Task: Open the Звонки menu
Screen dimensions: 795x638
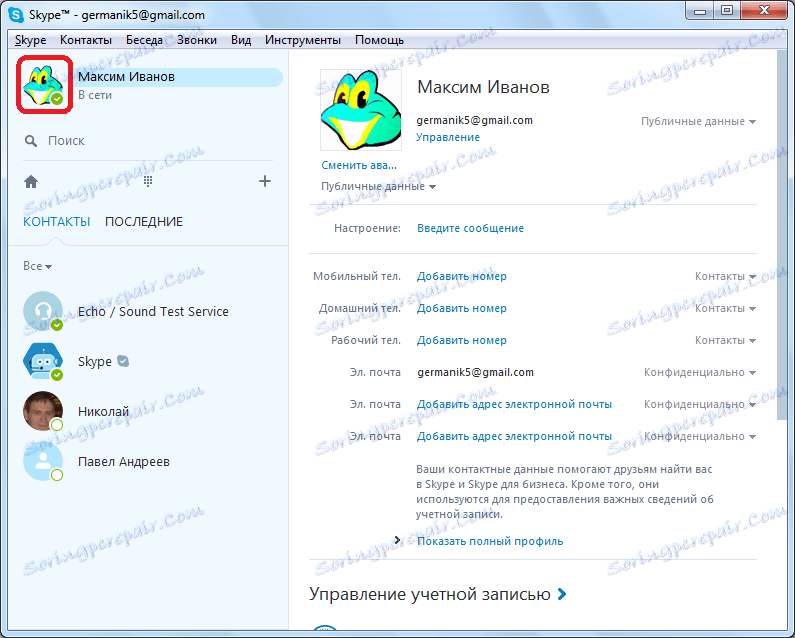Action: (197, 40)
